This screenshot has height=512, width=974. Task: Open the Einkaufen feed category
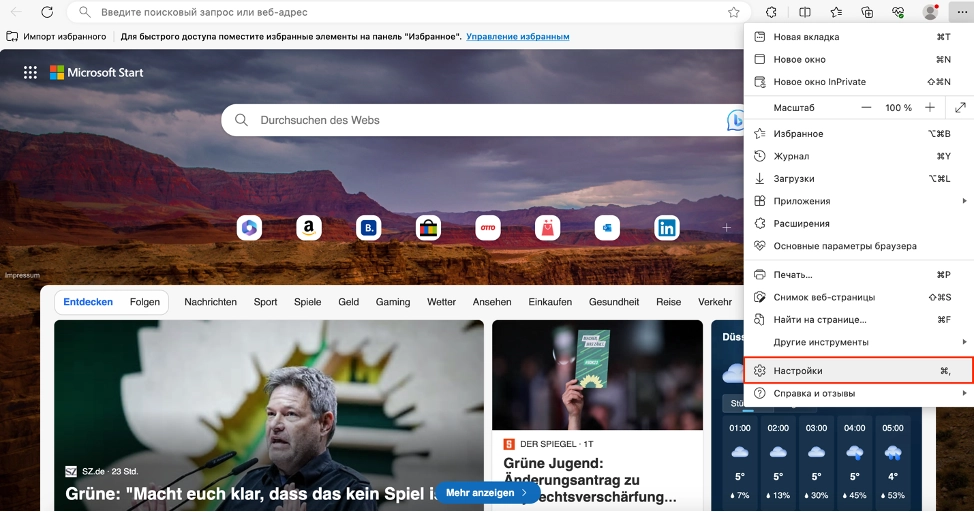[550, 302]
